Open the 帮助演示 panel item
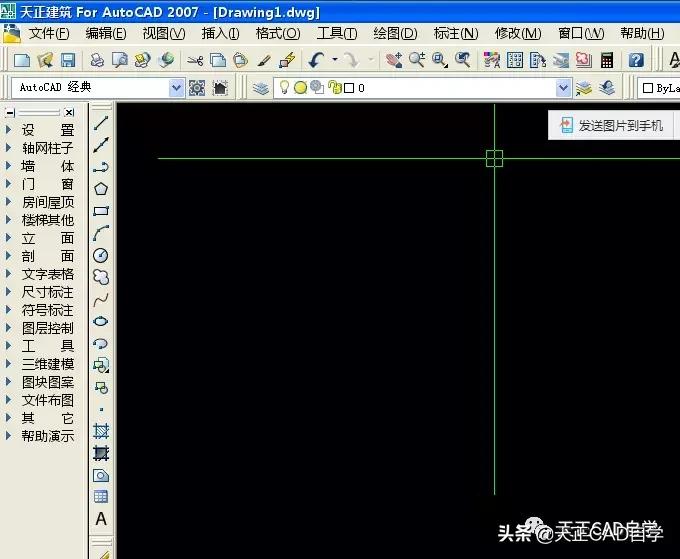 coord(48,436)
